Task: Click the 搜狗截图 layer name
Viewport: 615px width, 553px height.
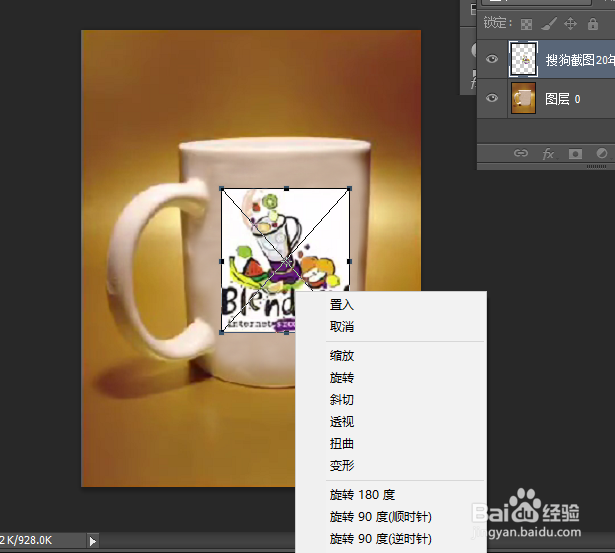Action: [x=580, y=60]
